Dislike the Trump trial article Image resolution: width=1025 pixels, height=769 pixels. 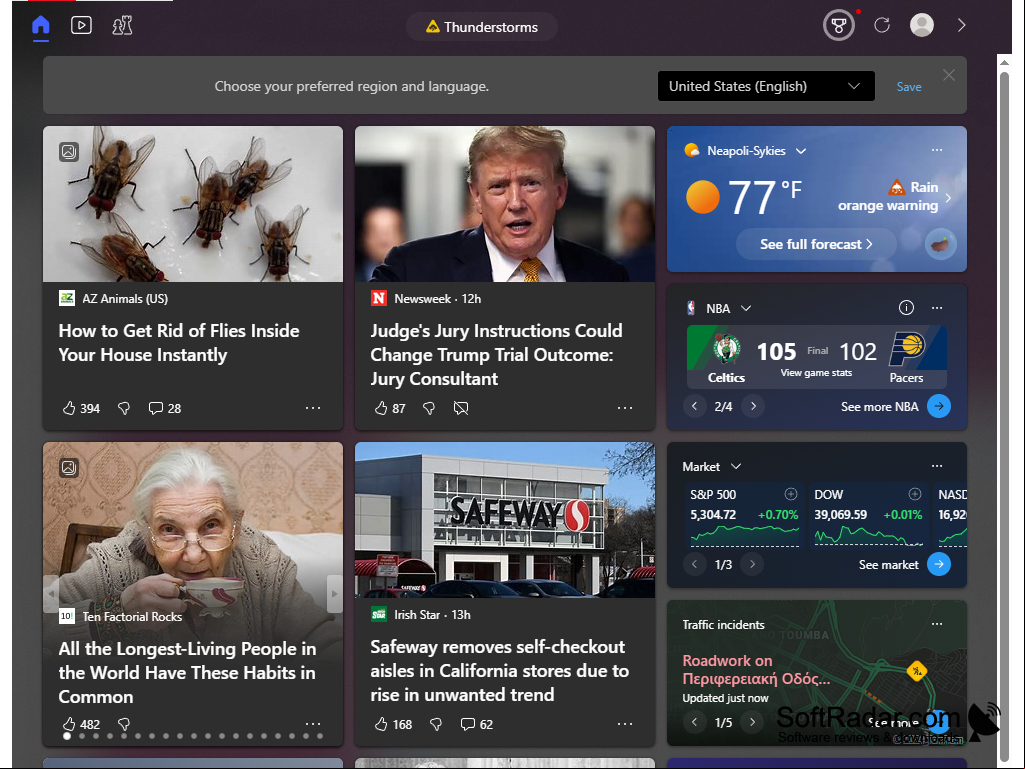coord(429,408)
